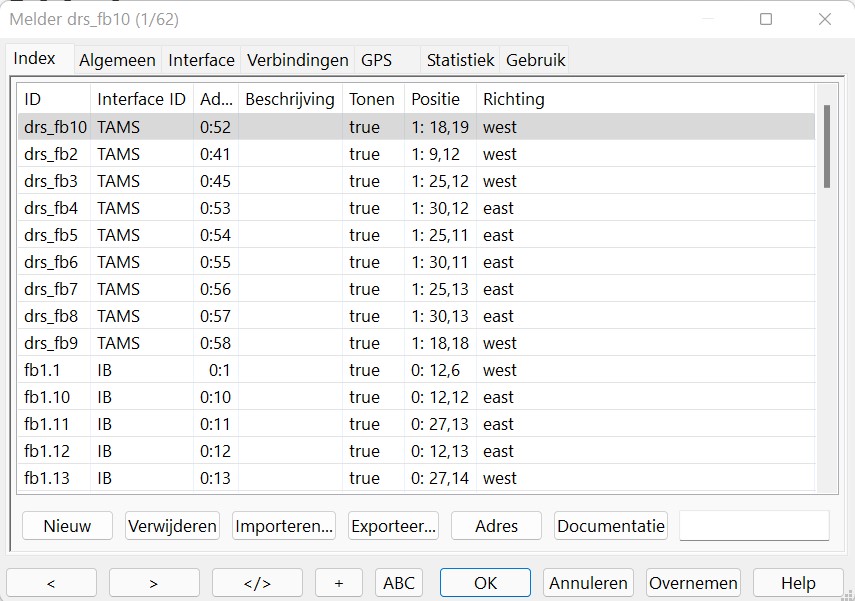The image size is (855, 601).
Task: Sort by Richting column header
Action: [513, 99]
